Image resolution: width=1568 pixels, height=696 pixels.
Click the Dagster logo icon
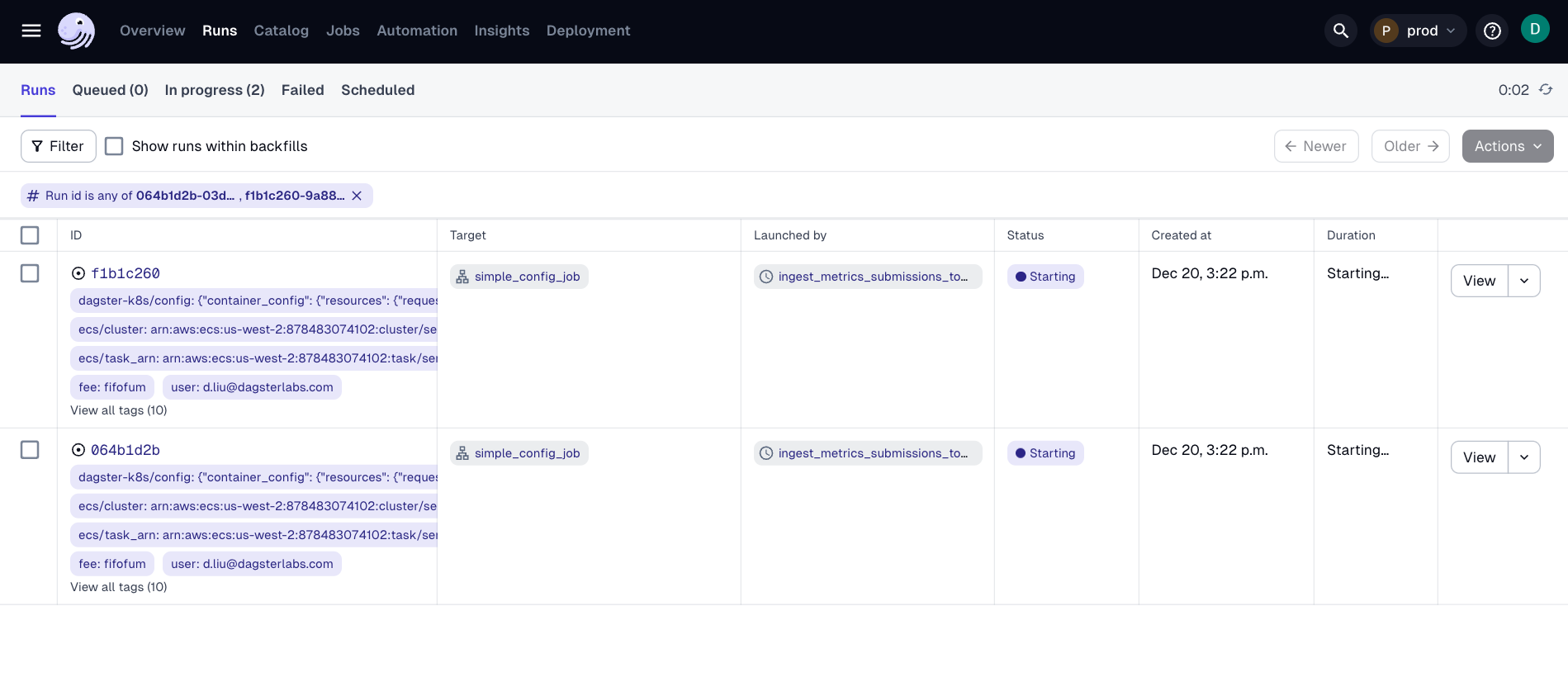[76, 31]
